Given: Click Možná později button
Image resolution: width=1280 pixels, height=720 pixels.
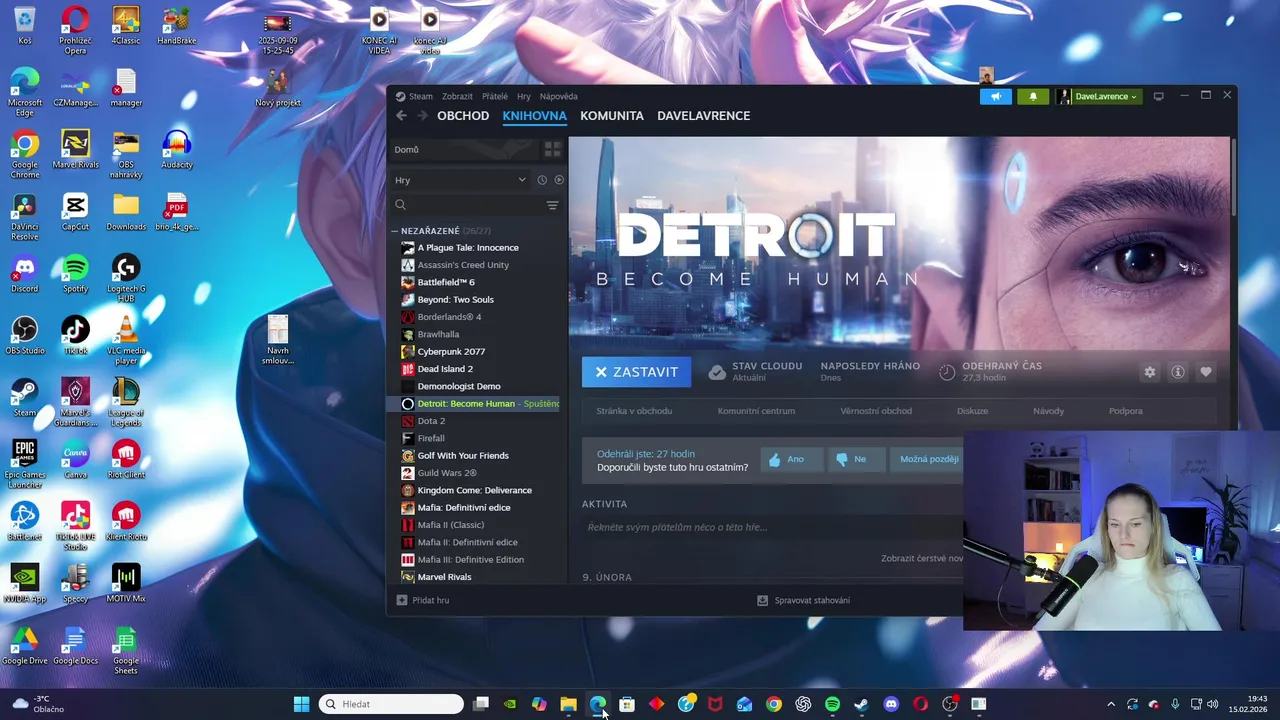Looking at the screenshot, I should [x=928, y=459].
